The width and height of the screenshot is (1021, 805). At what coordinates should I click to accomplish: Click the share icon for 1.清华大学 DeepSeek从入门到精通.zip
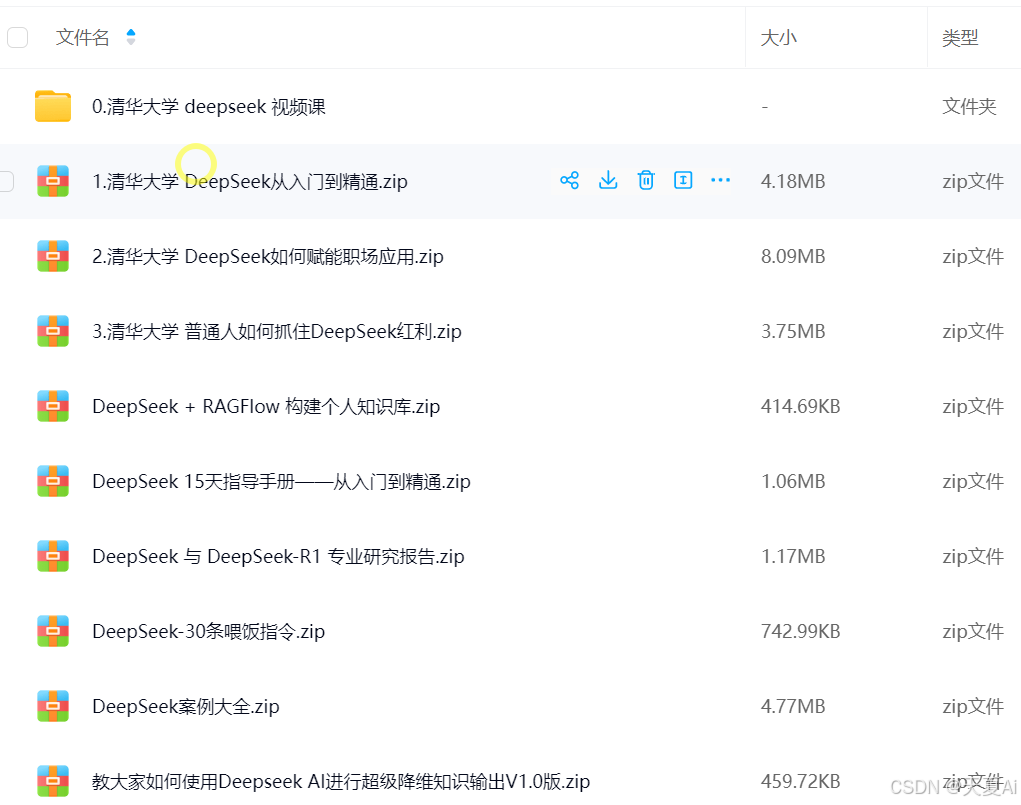tap(569, 180)
